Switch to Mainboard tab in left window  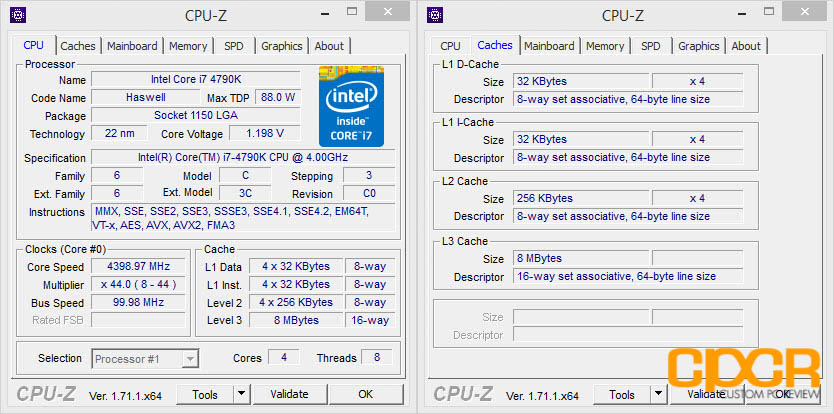pyautogui.click(x=132, y=46)
